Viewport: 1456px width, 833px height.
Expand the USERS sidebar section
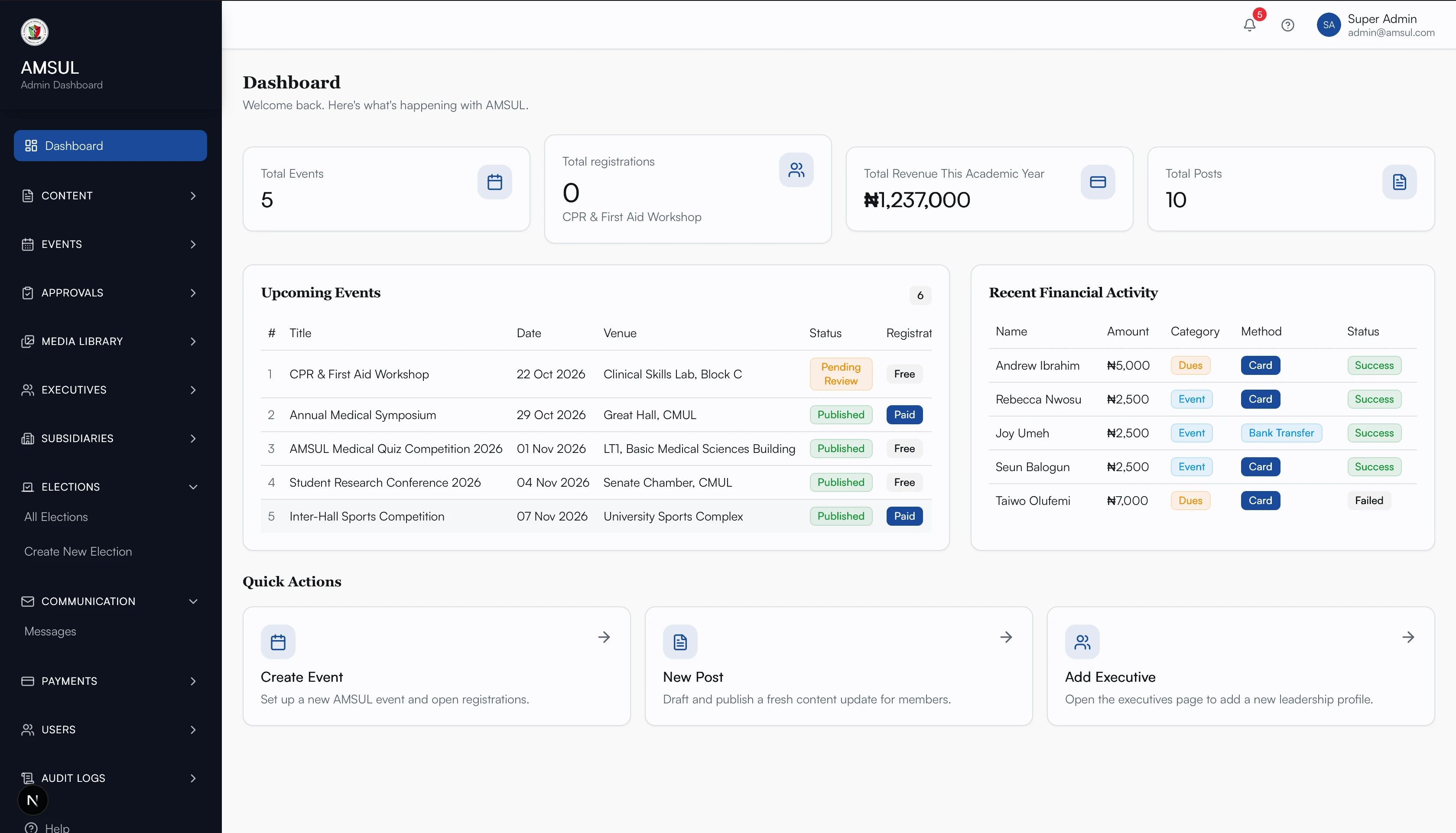pyautogui.click(x=110, y=730)
